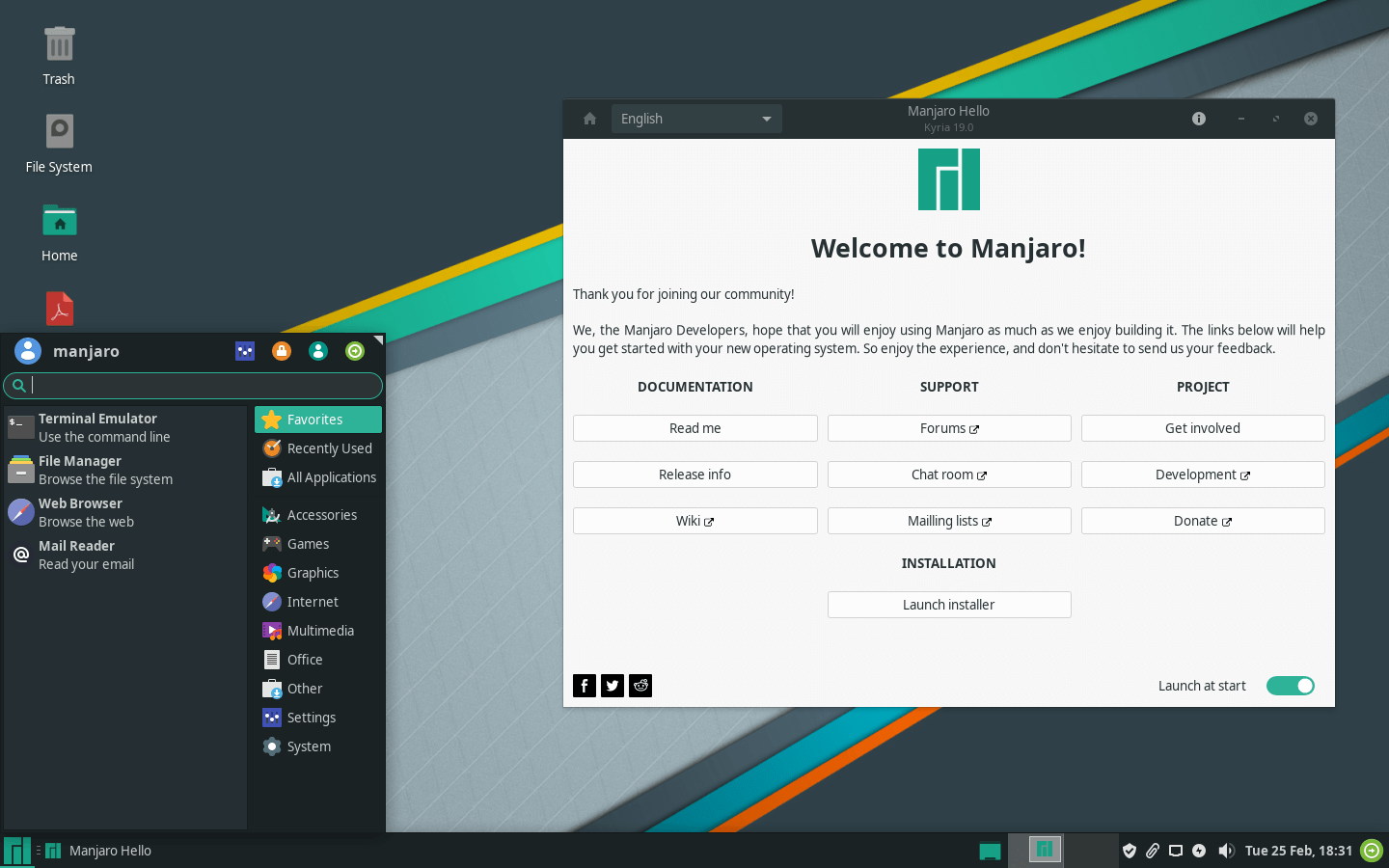Click the clock showing Tue 25 Feb
Screen dimensions: 1389x868
pyautogui.click(x=1298, y=851)
